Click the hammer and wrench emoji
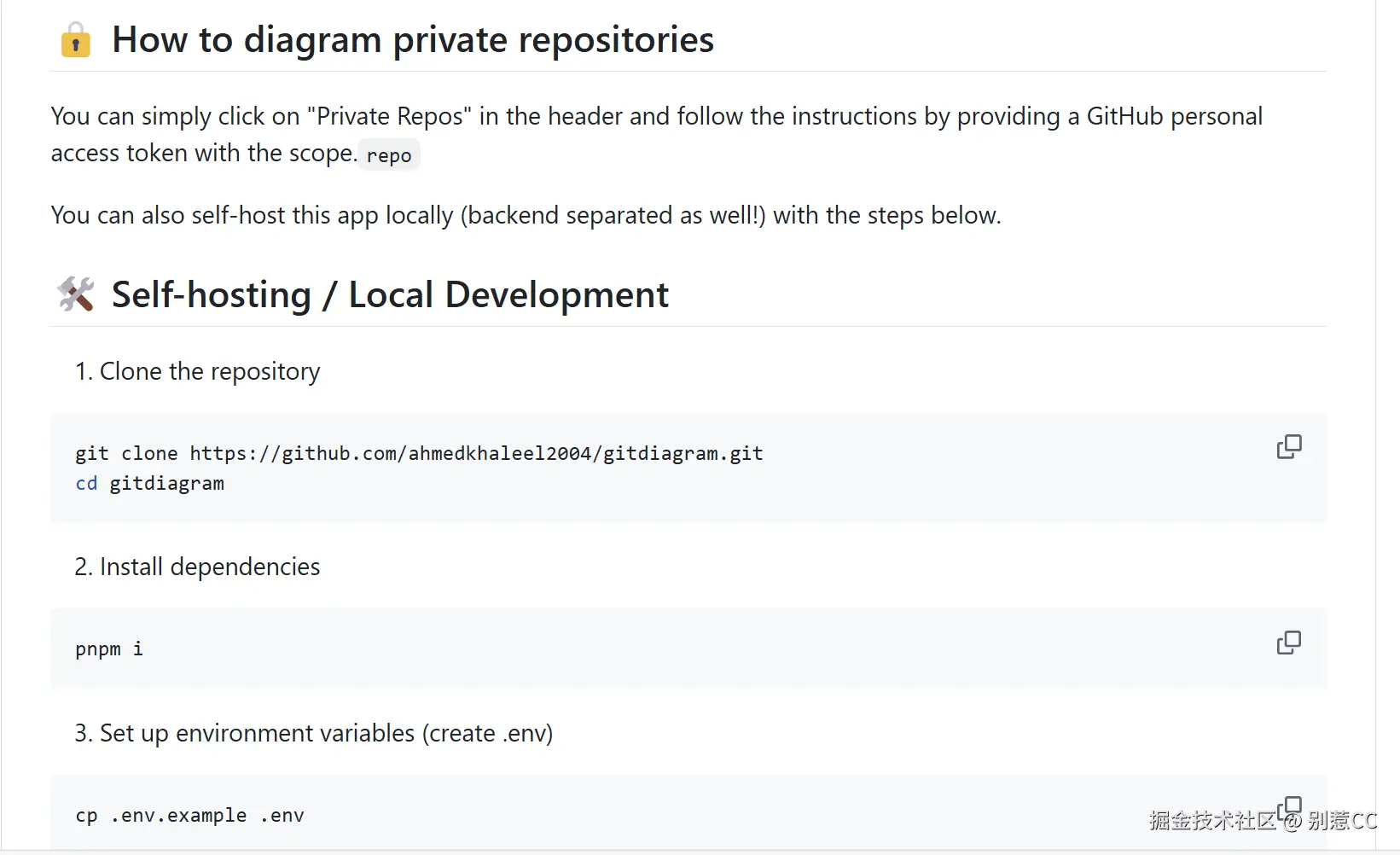1400x855 pixels. [76, 294]
